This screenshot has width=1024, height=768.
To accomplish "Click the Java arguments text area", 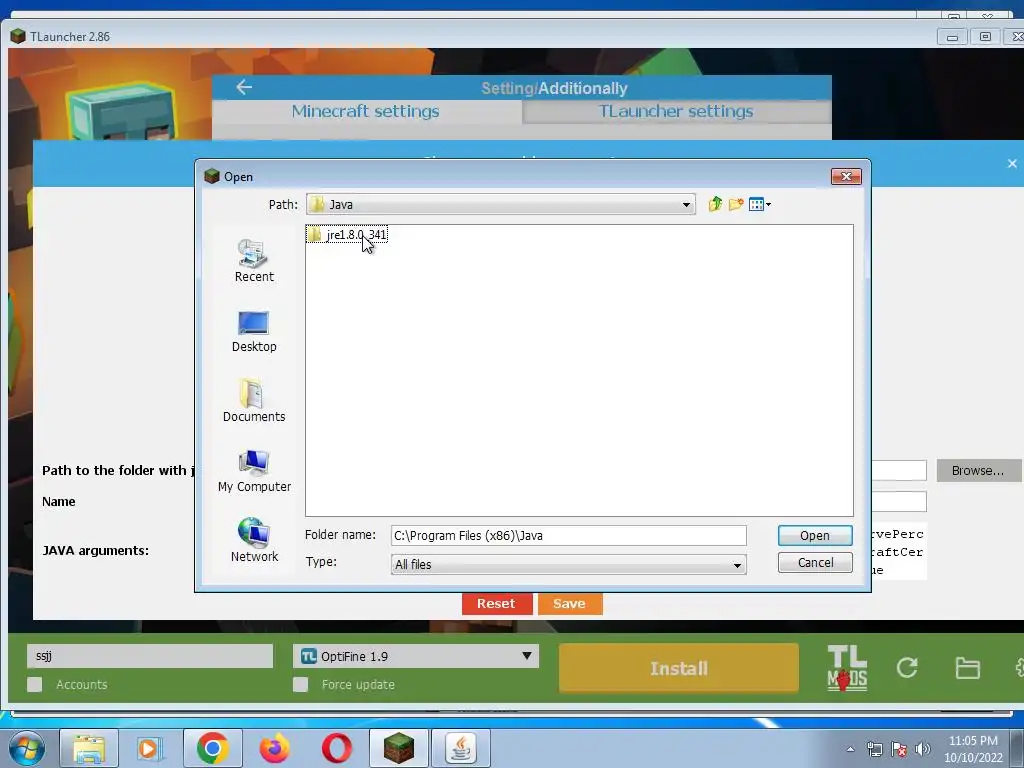I will coord(899,551).
